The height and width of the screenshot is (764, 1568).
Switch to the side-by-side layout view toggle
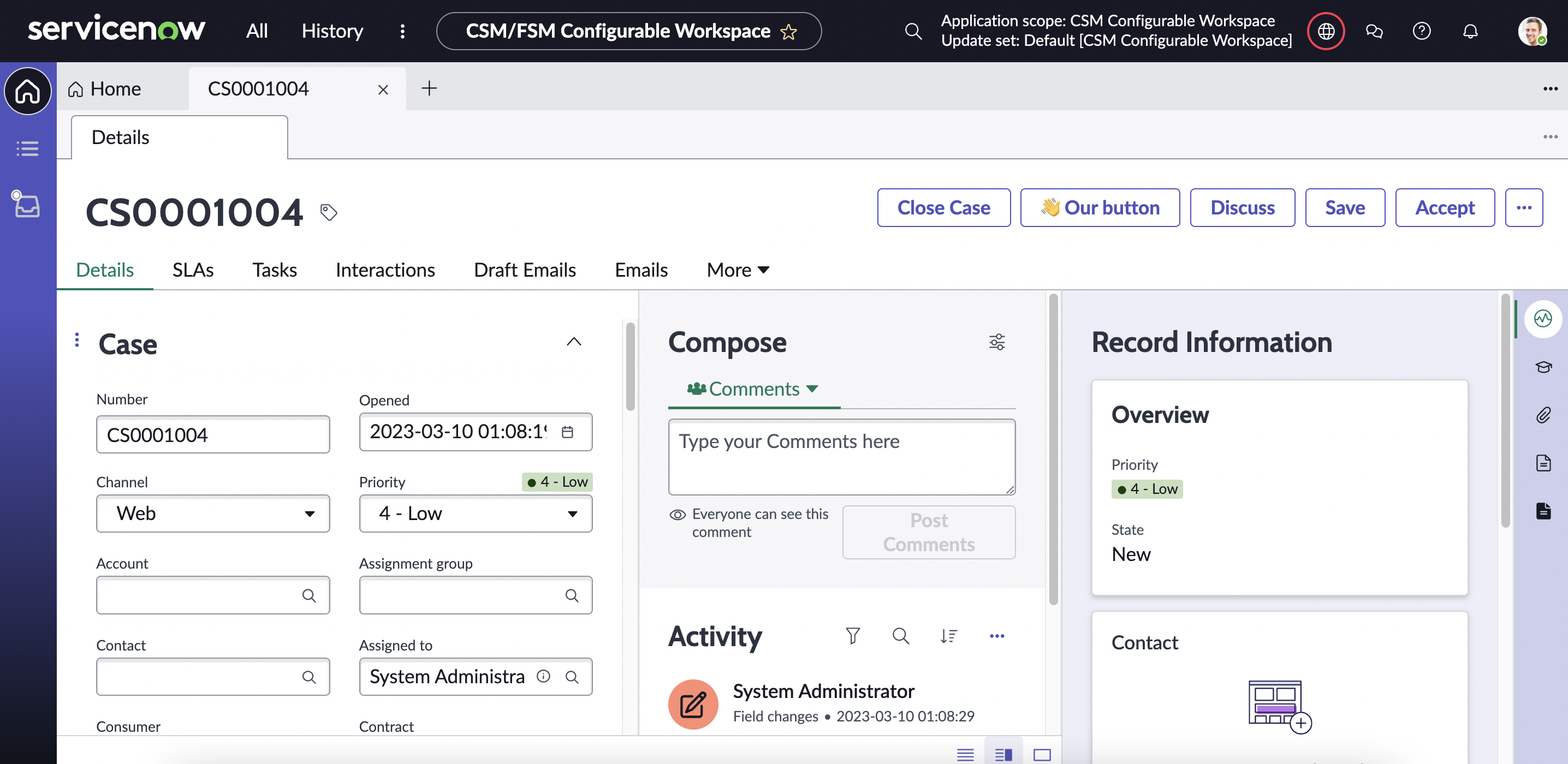[x=1003, y=754]
